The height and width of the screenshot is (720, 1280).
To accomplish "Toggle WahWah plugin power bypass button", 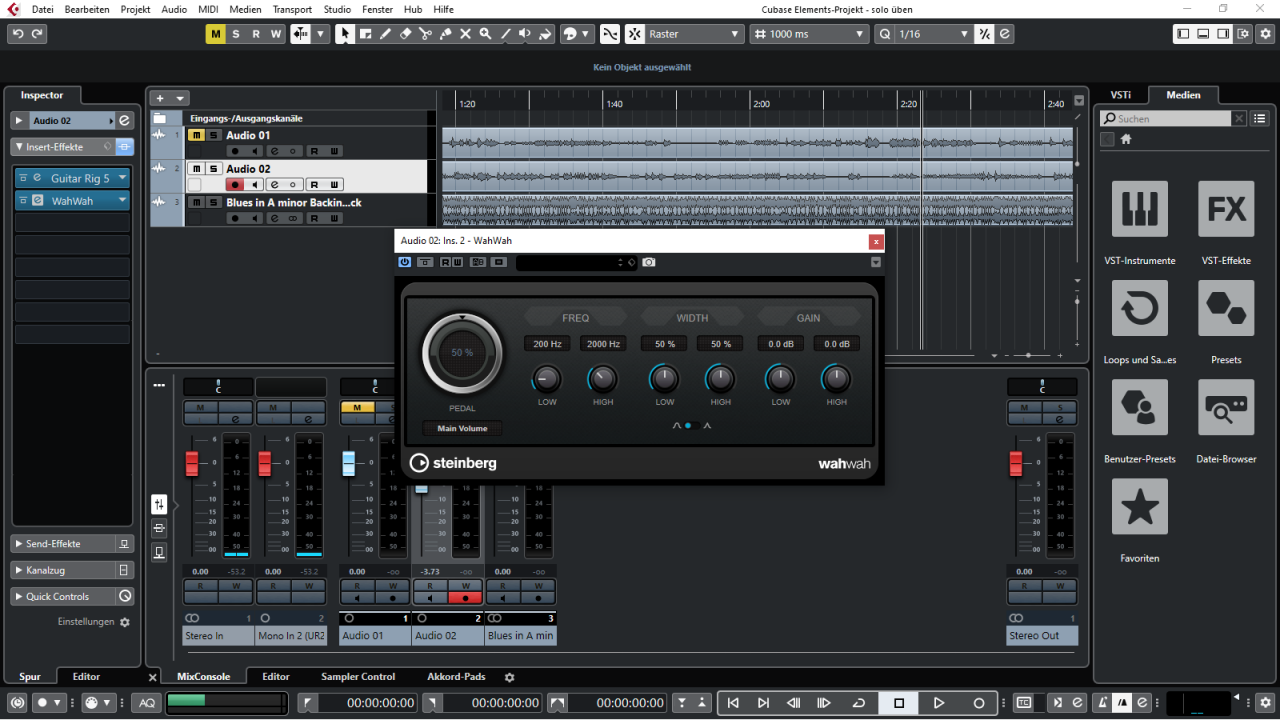I will tap(405, 262).
